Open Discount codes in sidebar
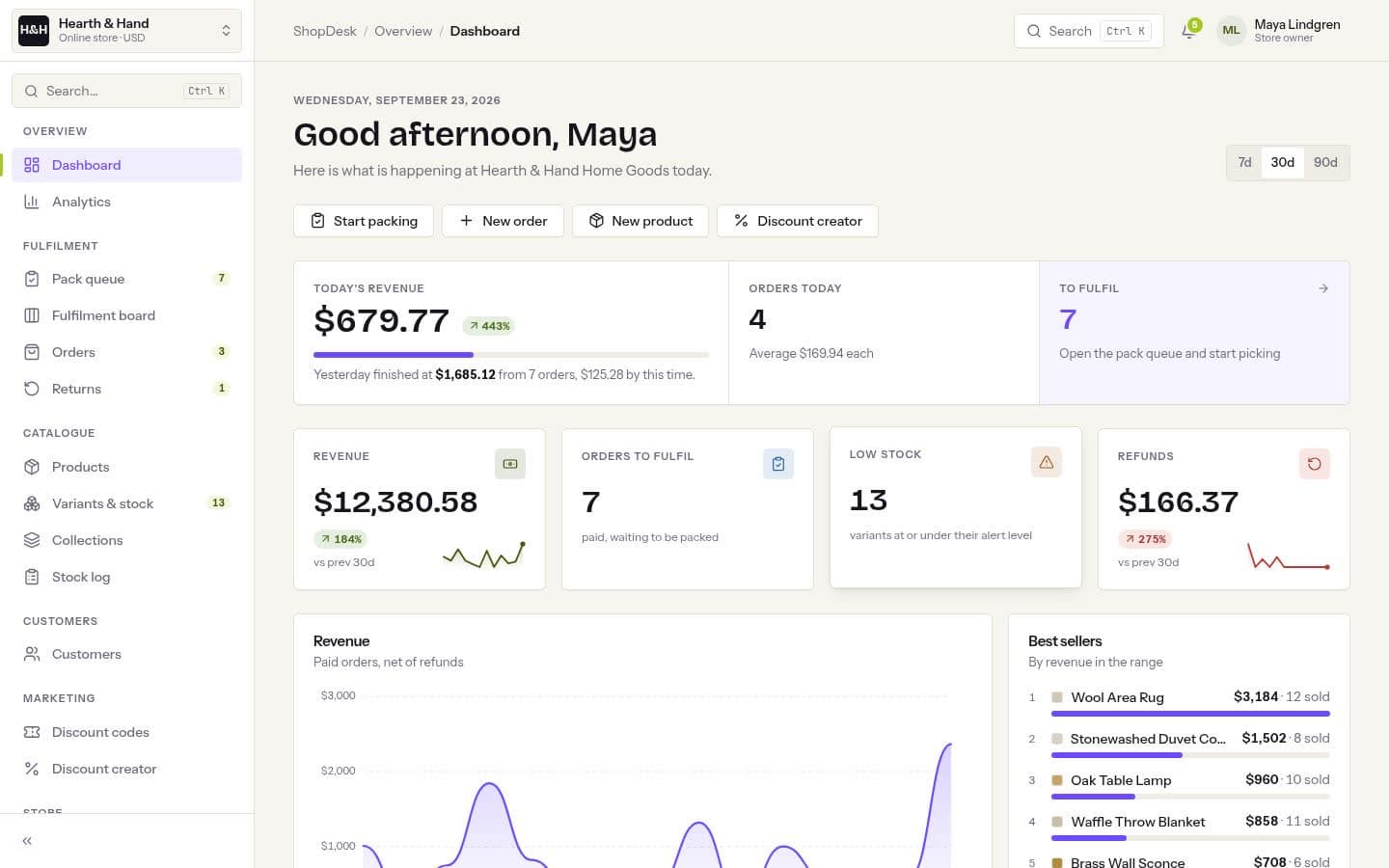The image size is (1389, 868). coord(126,732)
